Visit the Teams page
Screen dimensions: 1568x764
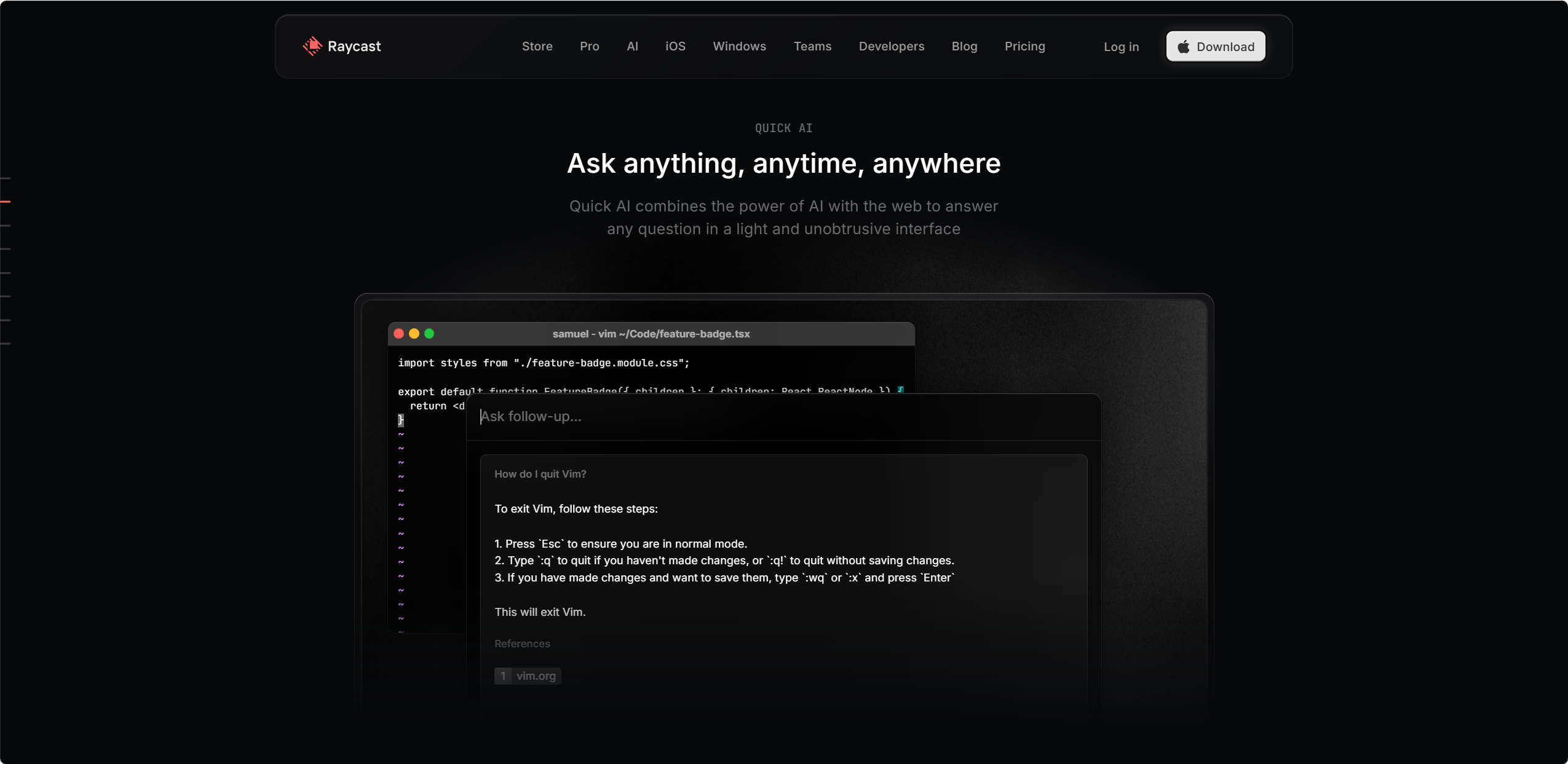812,47
